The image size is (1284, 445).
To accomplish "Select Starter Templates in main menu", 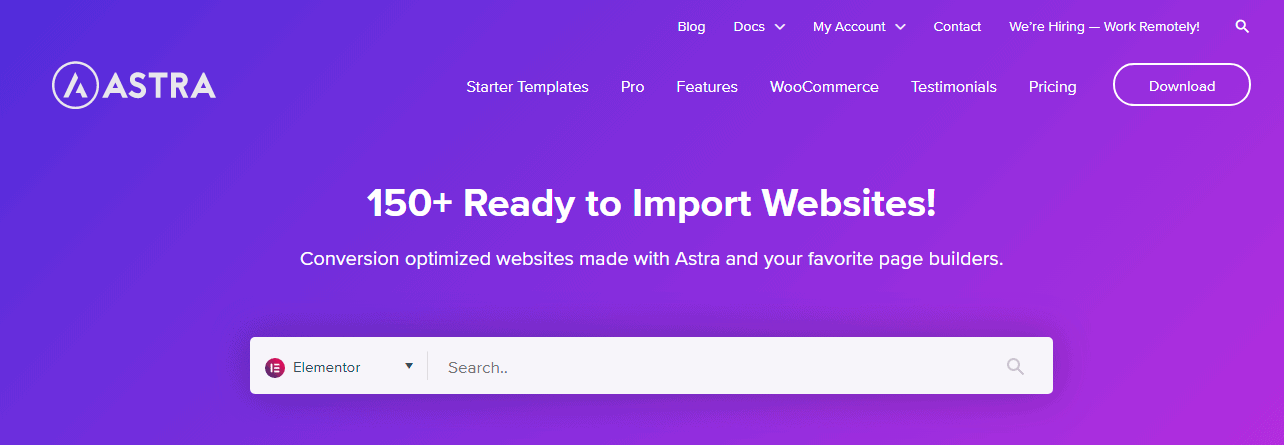I will coord(527,87).
